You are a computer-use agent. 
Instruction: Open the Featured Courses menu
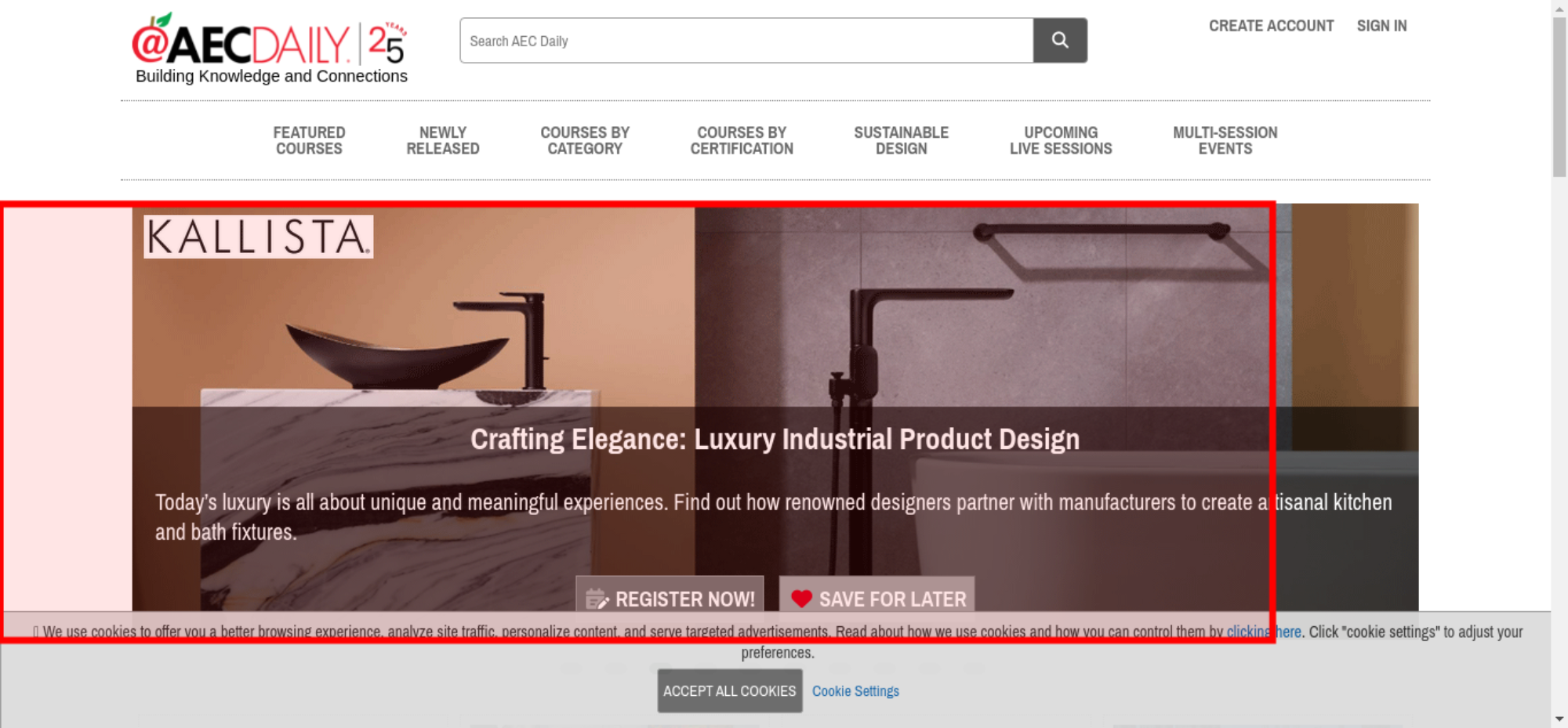[309, 141]
